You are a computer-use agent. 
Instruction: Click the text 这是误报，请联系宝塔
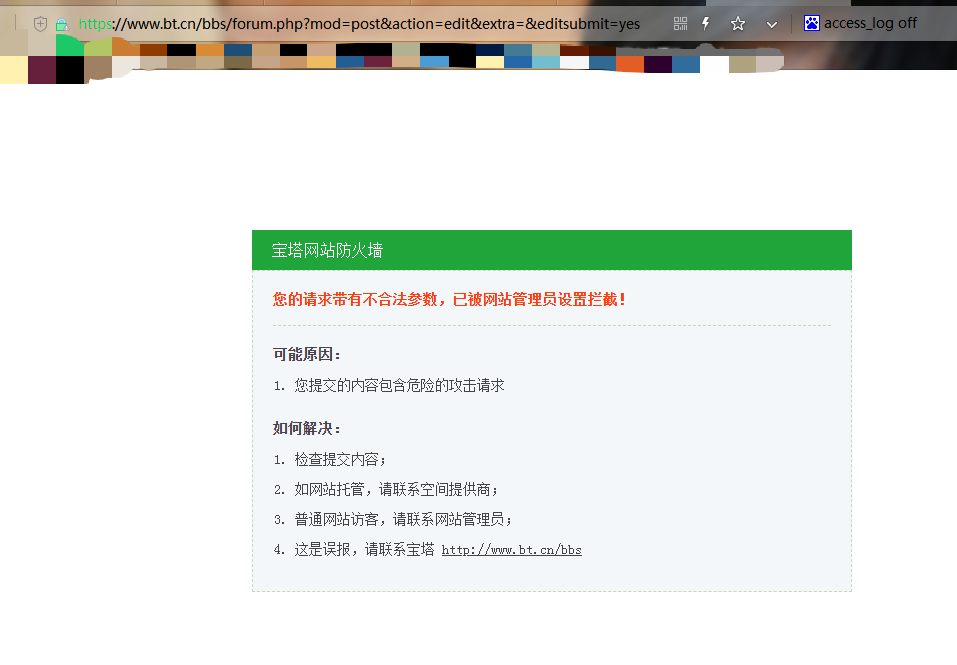364,550
